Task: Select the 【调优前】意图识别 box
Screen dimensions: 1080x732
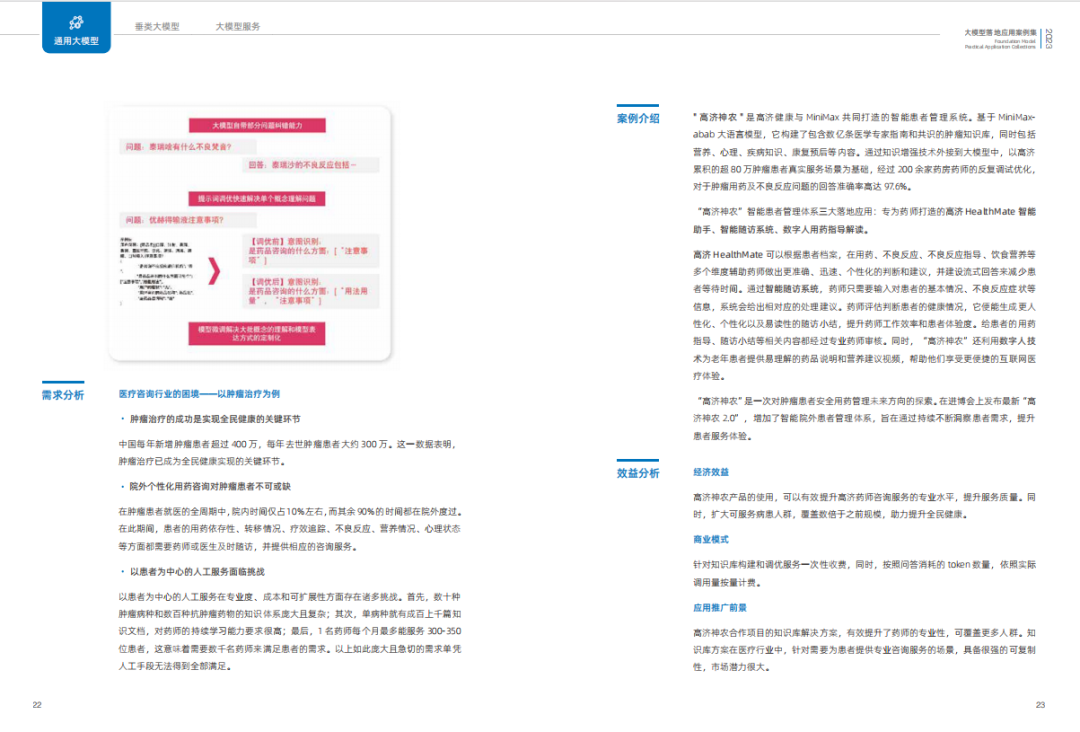Action: 310,251
